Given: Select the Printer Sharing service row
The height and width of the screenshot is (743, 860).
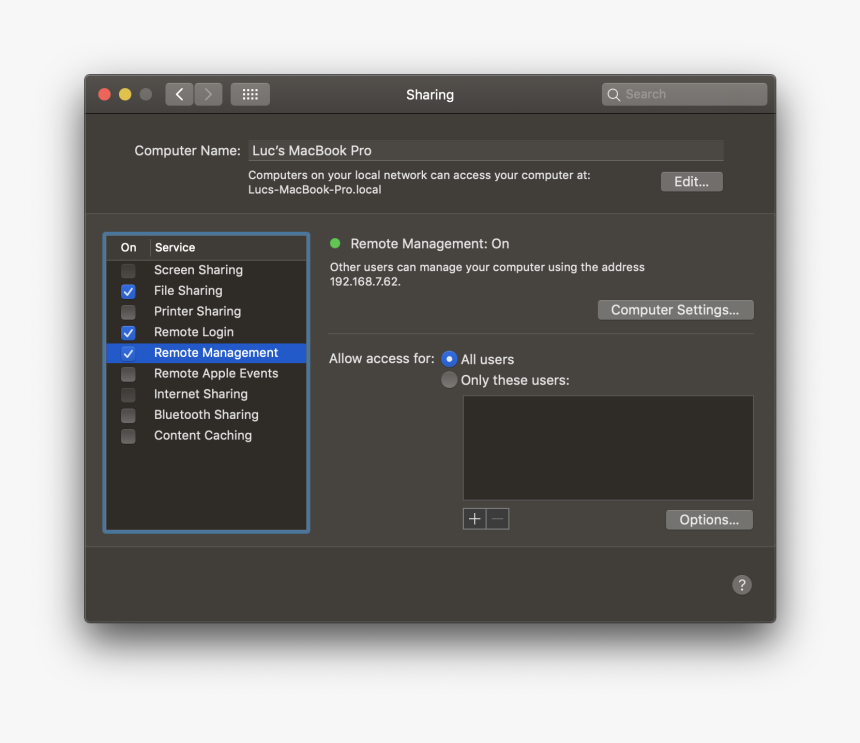Looking at the screenshot, I should [206, 311].
